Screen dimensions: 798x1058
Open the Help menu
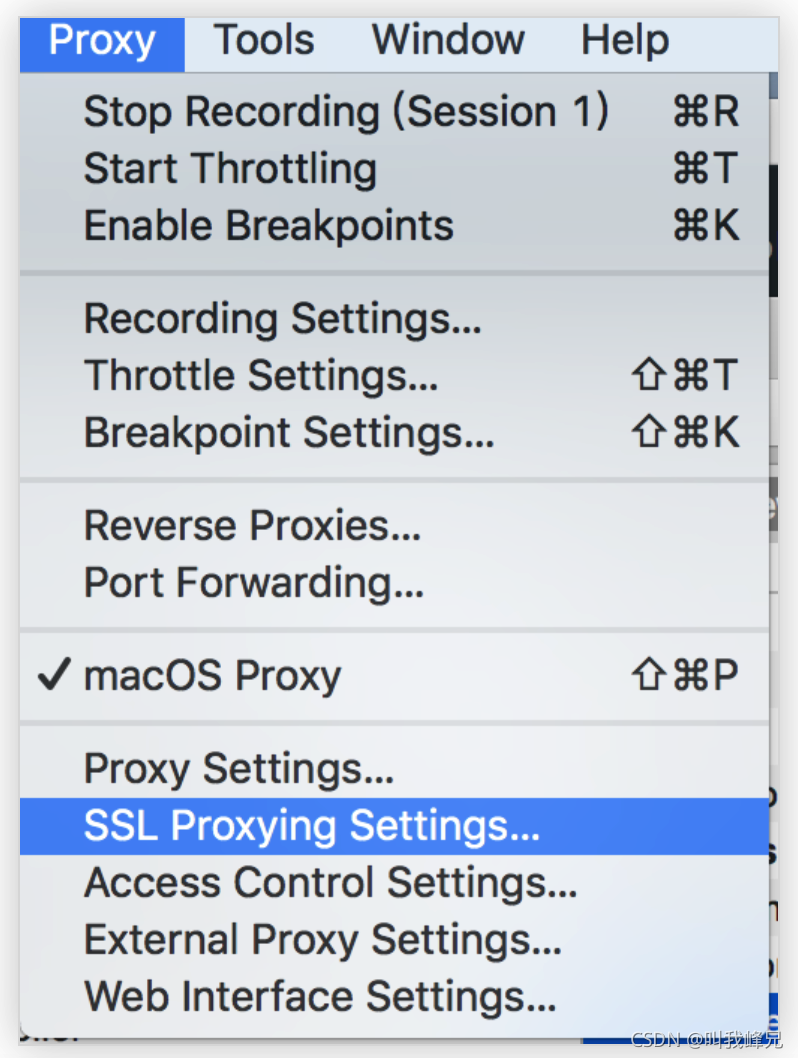[x=625, y=41]
